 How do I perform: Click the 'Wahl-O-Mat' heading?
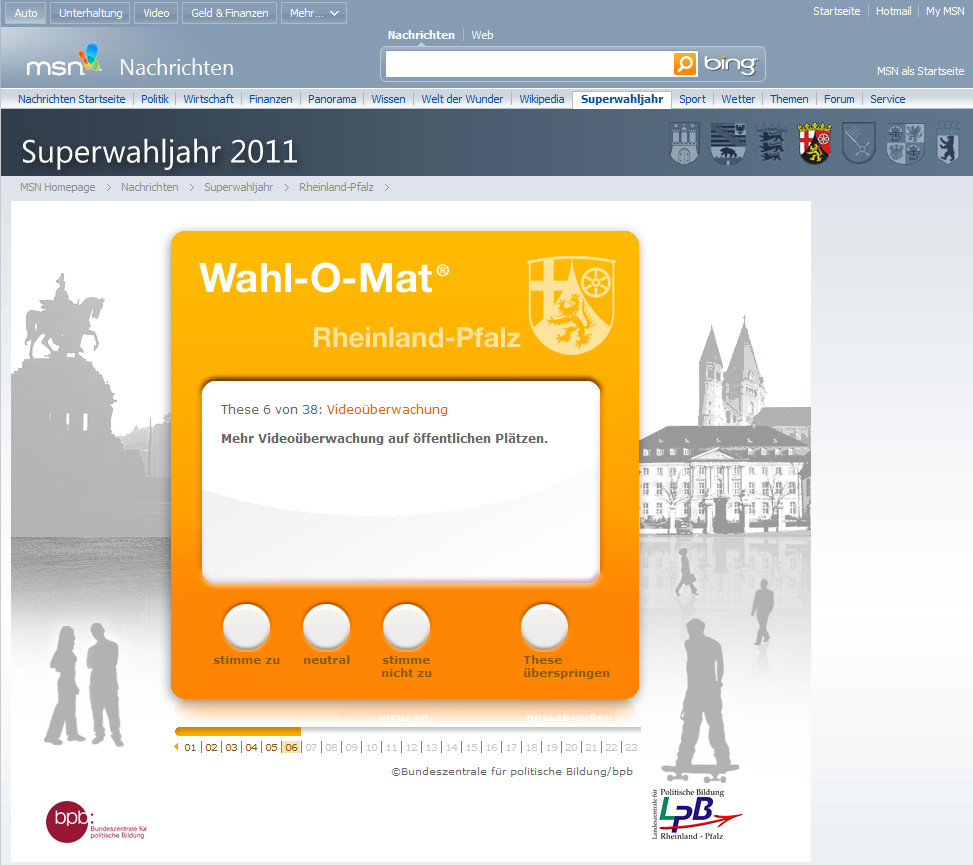(x=324, y=277)
